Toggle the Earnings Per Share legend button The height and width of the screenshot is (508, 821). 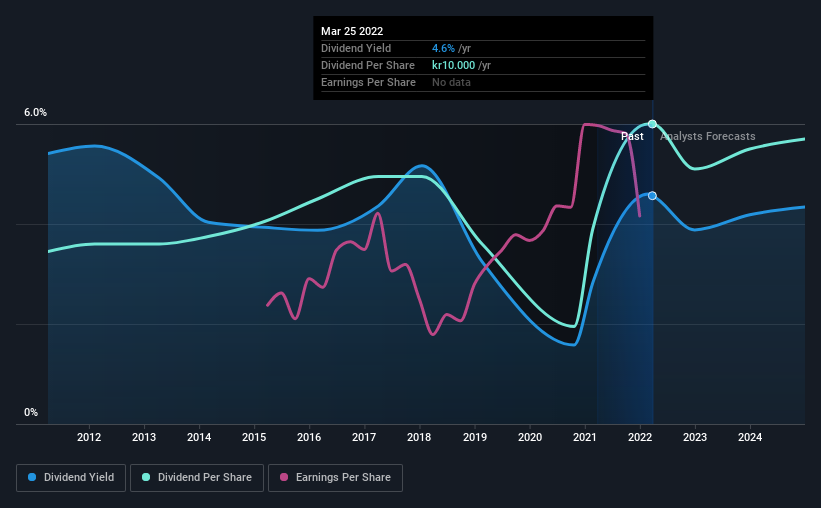point(335,478)
